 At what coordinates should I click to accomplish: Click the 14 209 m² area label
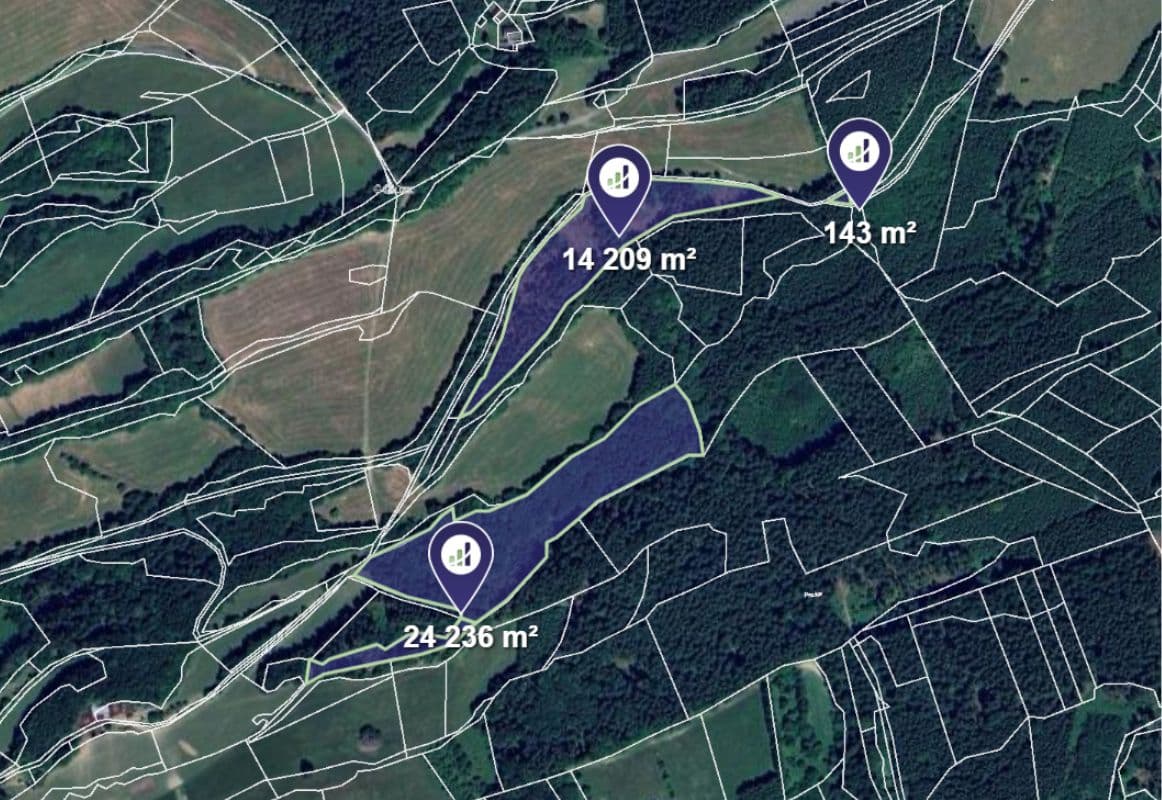[628, 260]
